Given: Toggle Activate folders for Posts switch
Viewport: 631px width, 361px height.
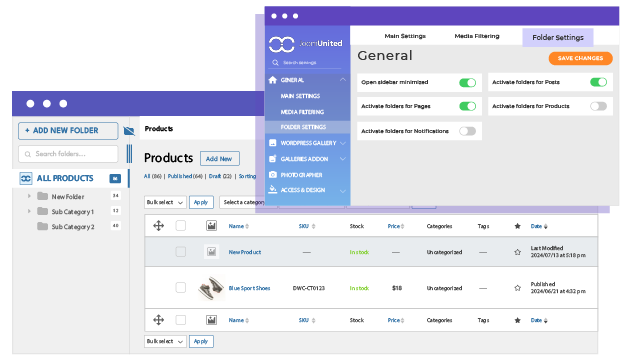Looking at the screenshot, I should click(x=598, y=82).
